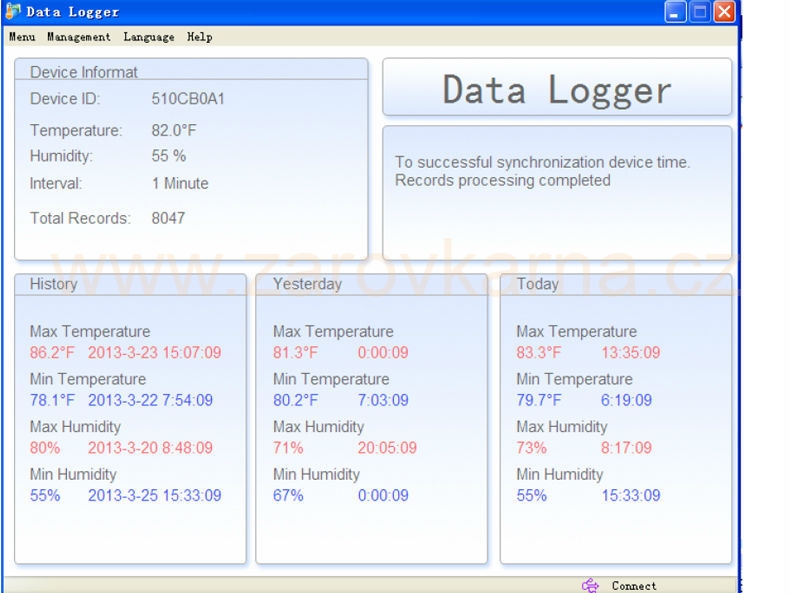Click the USB connect icon in status bar
Viewport: 790px width, 593px height.
(x=590, y=585)
